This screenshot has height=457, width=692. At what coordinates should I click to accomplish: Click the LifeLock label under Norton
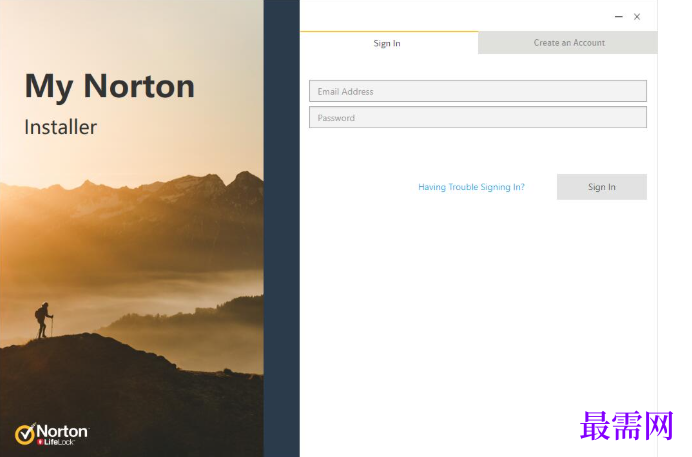click(x=59, y=442)
